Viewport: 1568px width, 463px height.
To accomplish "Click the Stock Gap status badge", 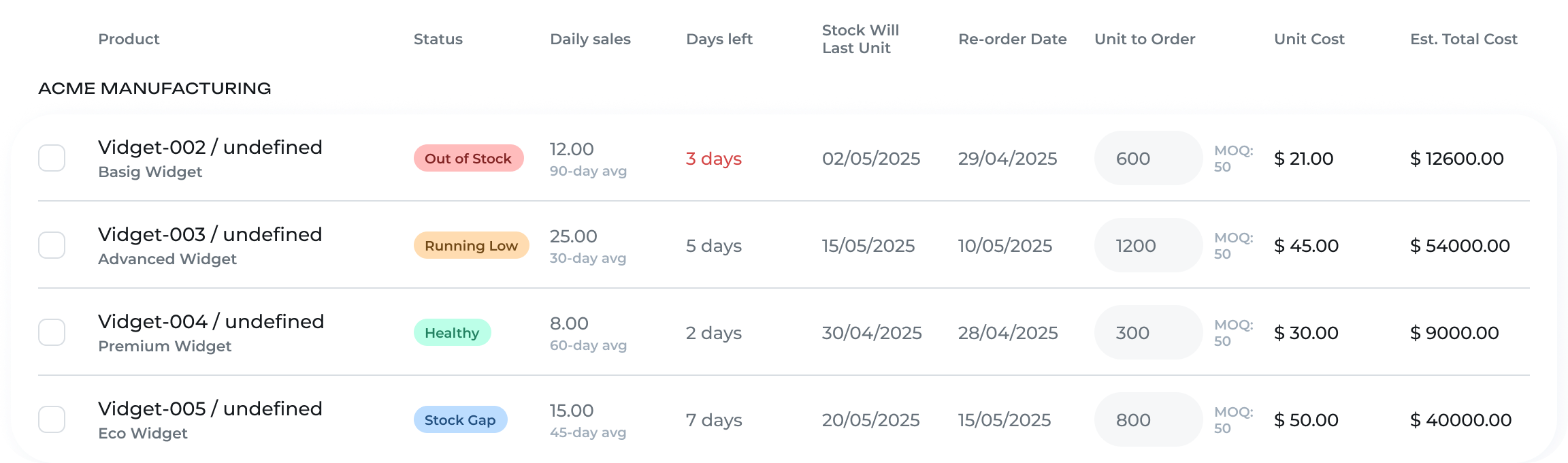I will [x=460, y=419].
